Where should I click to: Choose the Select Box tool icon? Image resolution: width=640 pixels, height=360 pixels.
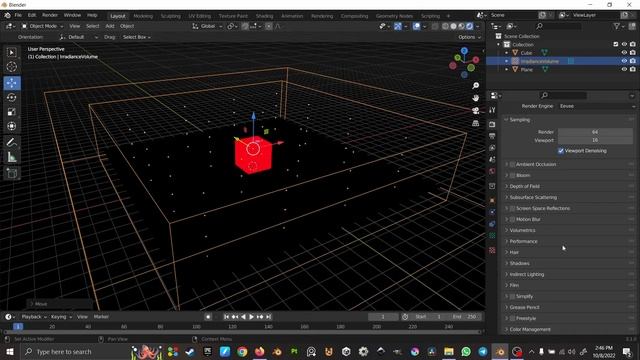[x=12, y=52]
